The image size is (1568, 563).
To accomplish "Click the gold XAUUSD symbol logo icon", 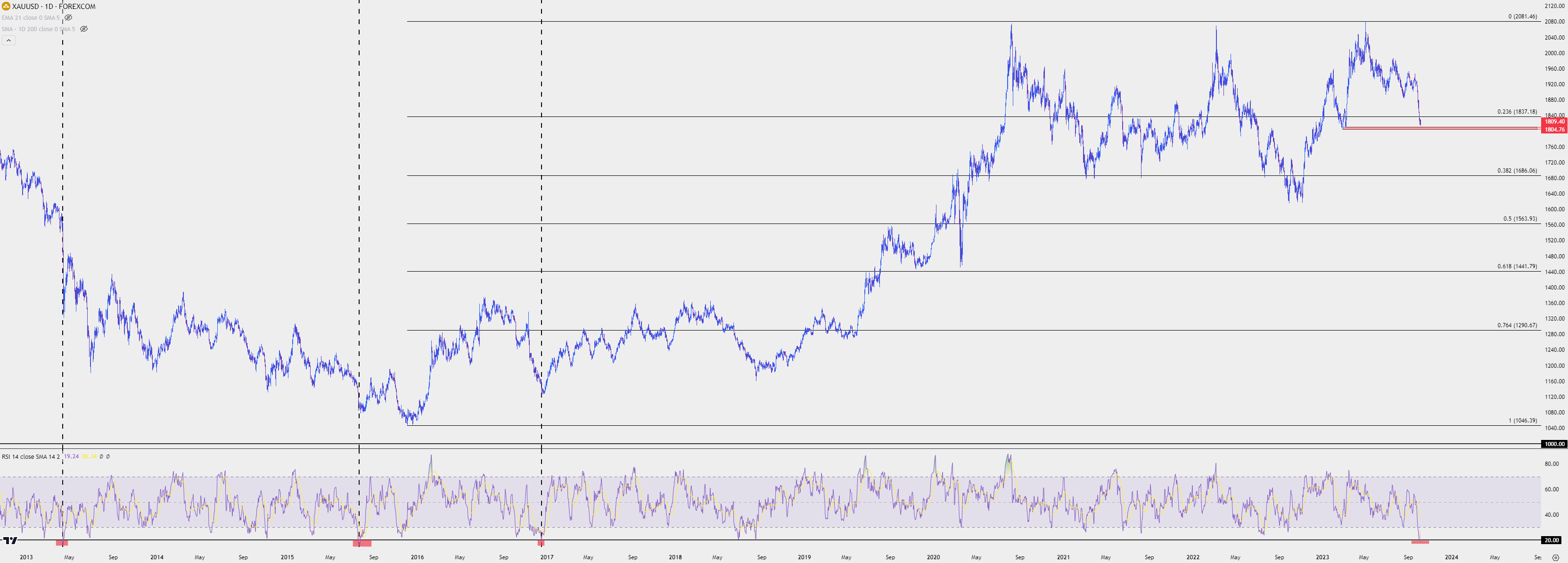I will coord(6,6).
